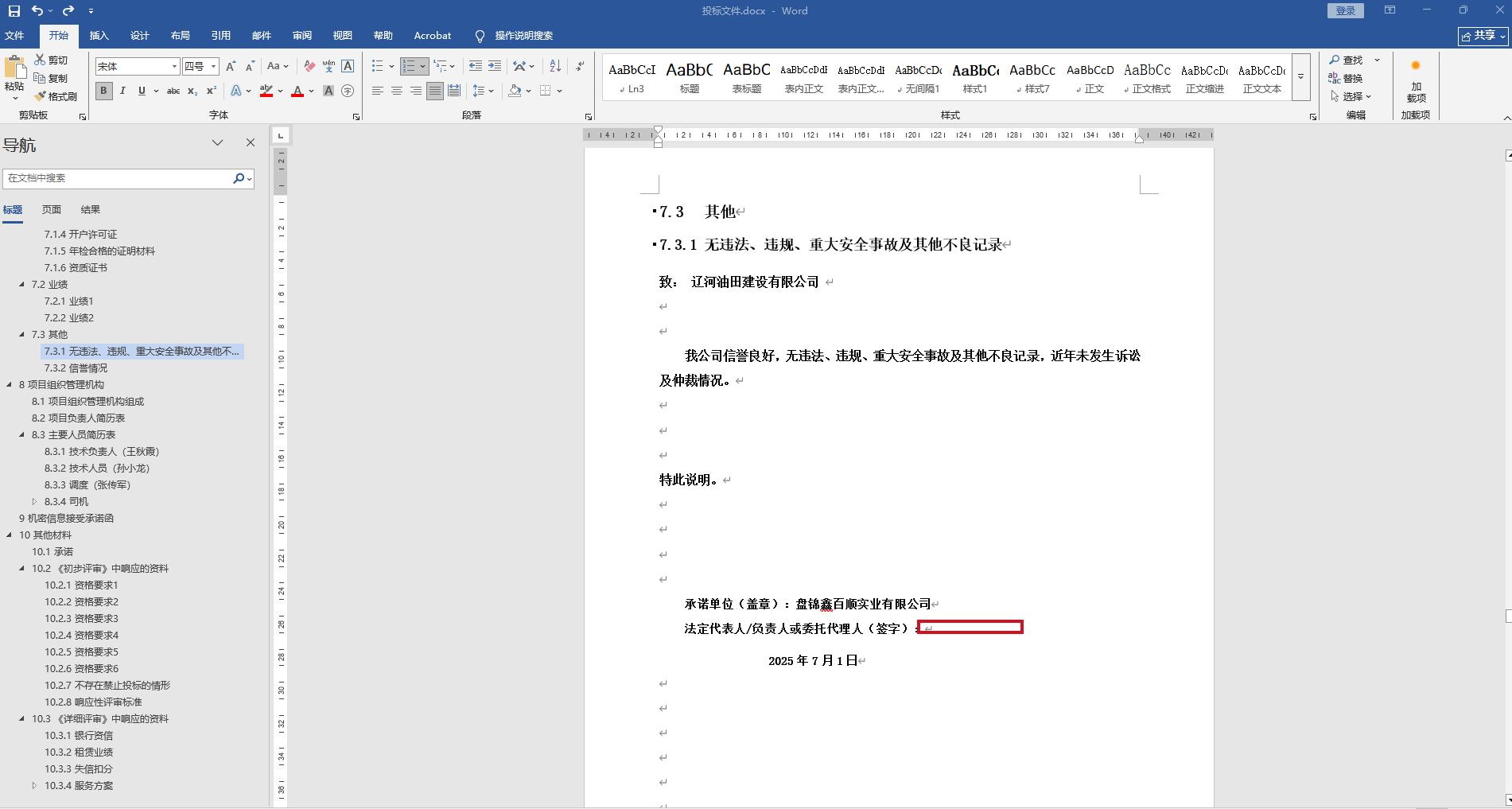The width and height of the screenshot is (1512, 809).
Task: Click the Clear Formatting eraser icon
Action: [309, 66]
